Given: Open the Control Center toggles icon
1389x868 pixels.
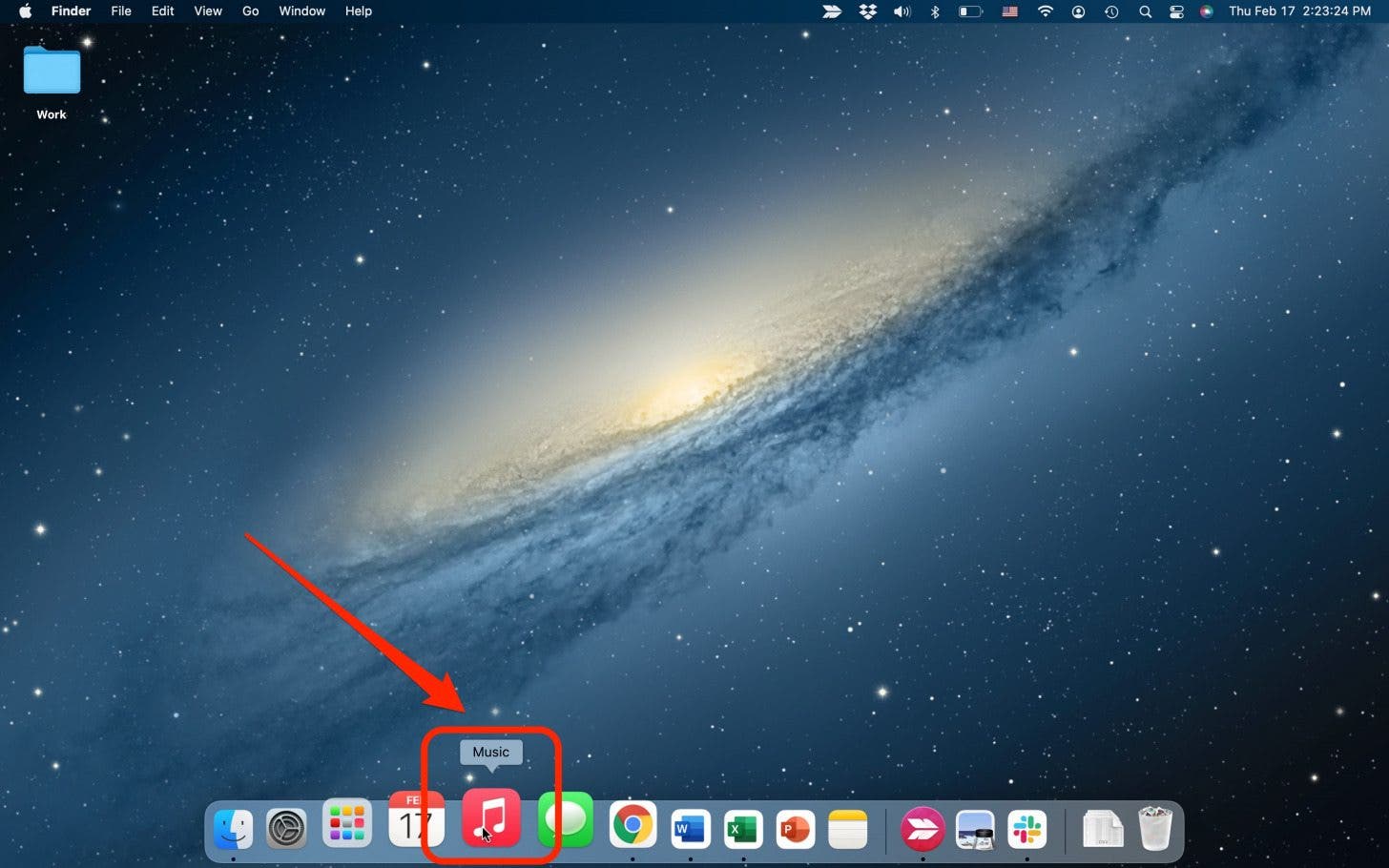Looking at the screenshot, I should (x=1176, y=11).
